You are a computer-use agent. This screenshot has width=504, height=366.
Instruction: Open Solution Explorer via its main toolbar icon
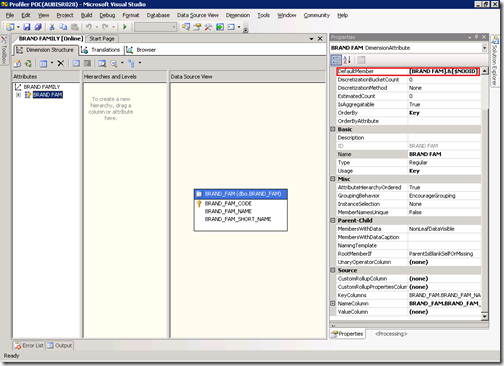tap(186, 27)
